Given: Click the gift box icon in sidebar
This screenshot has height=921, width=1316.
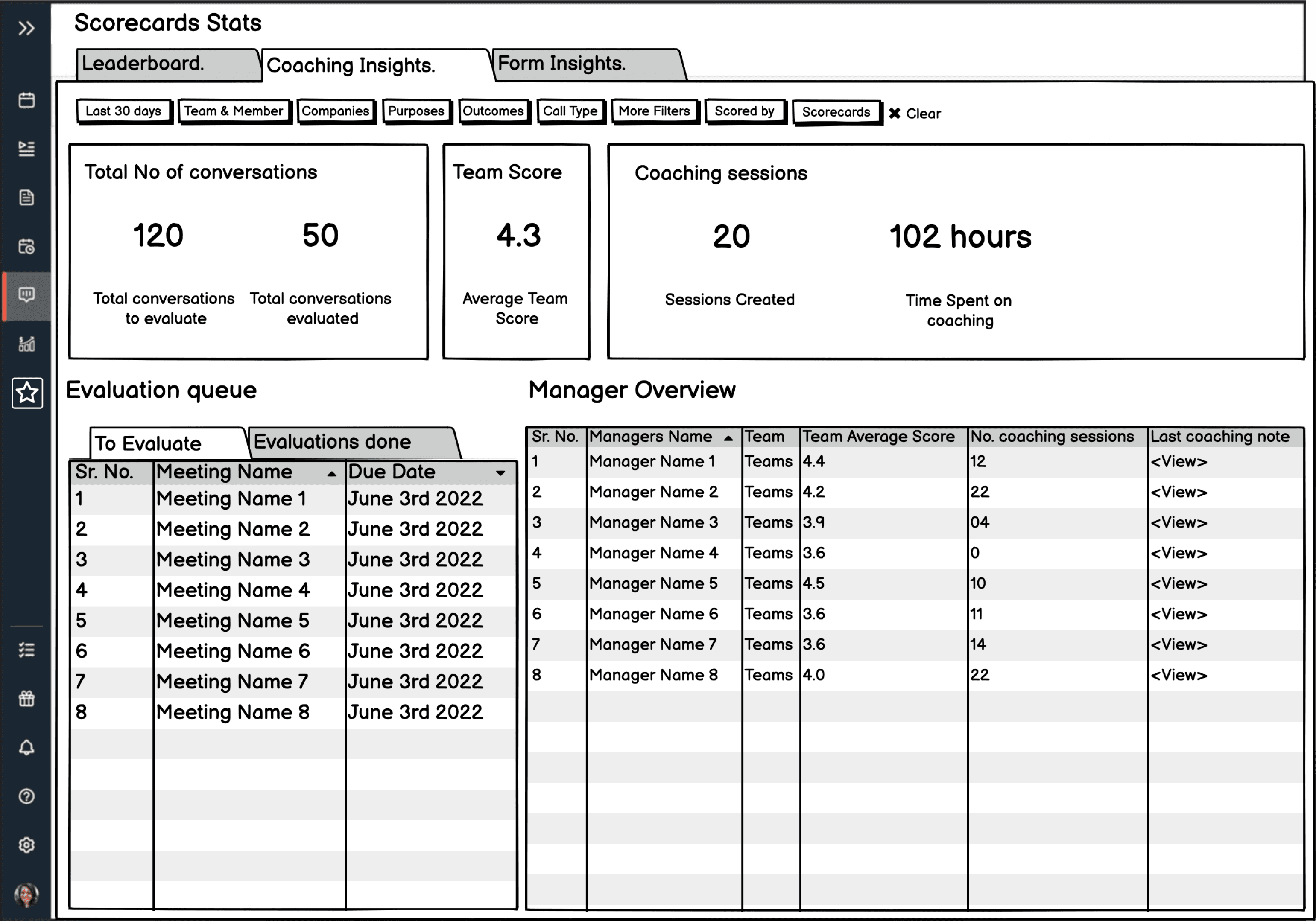Looking at the screenshot, I should (x=26, y=699).
